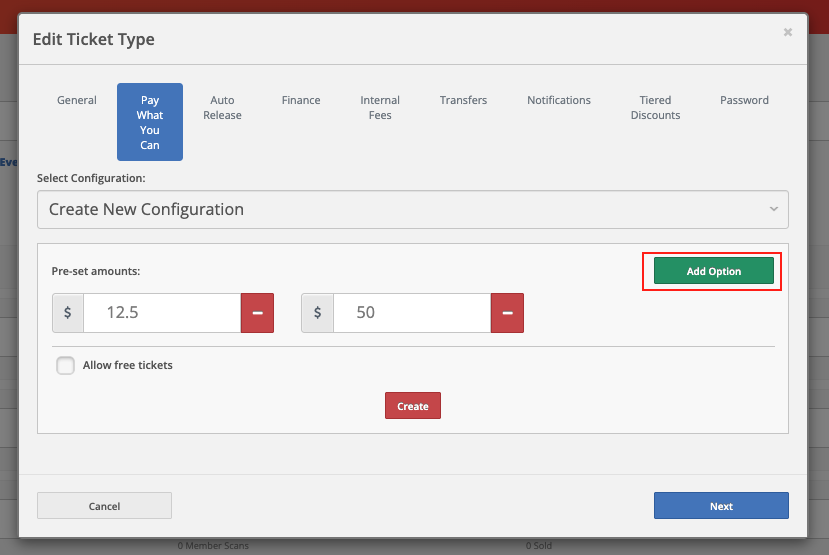Viewport: 829px width, 555px height.
Task: Proceed with the Next button
Action: click(x=721, y=506)
